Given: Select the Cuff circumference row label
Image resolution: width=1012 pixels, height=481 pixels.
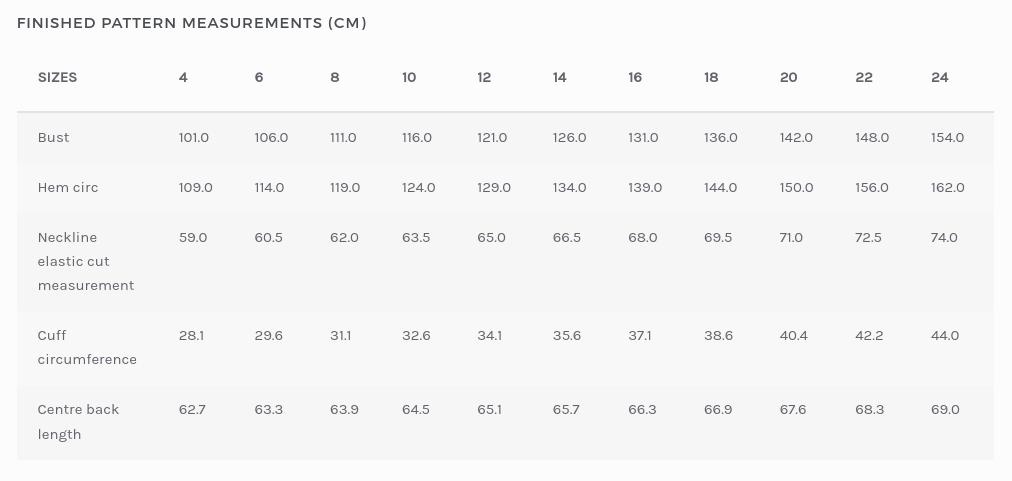Looking at the screenshot, I should [x=87, y=347].
